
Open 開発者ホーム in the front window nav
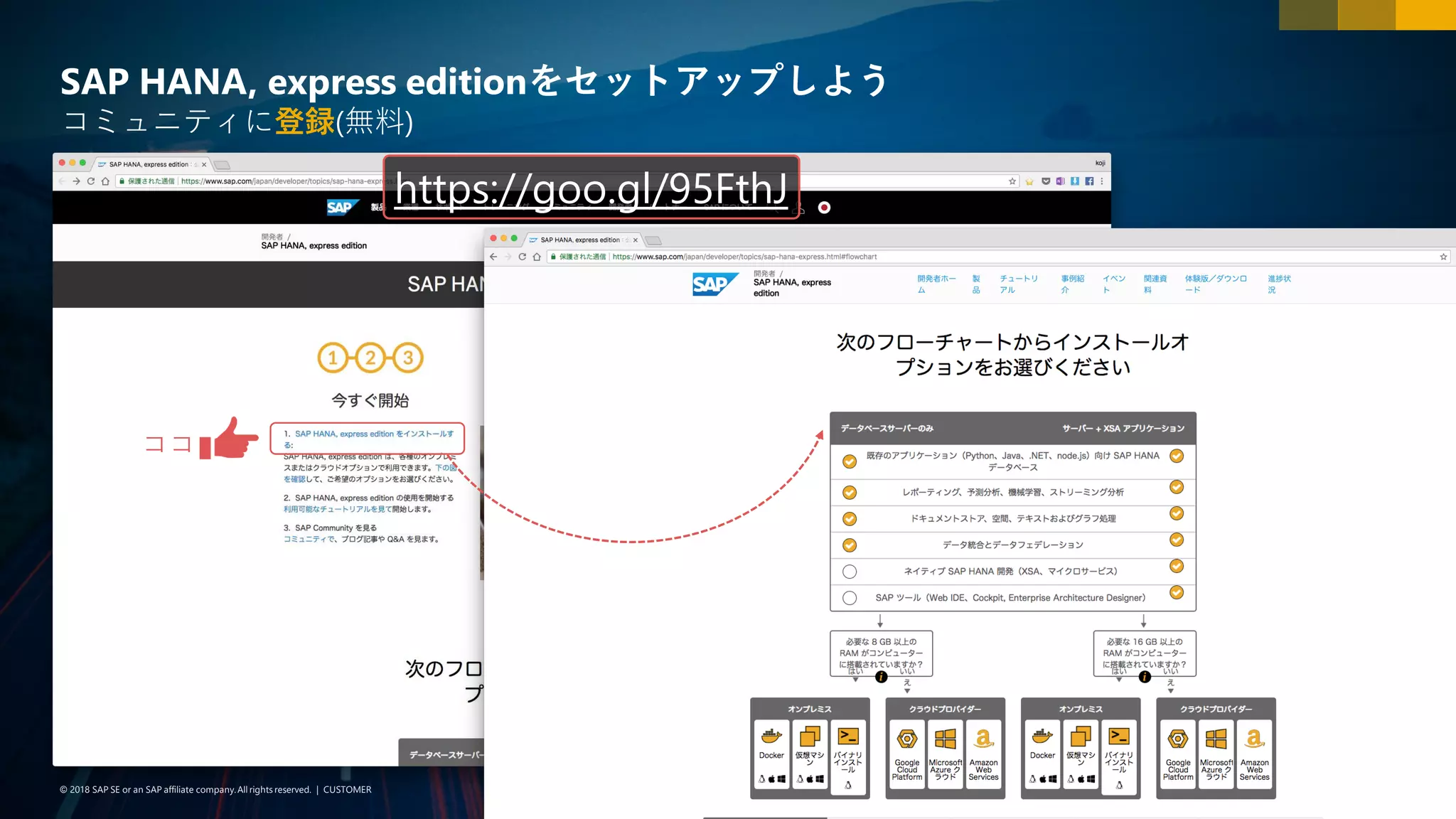pos(936,284)
